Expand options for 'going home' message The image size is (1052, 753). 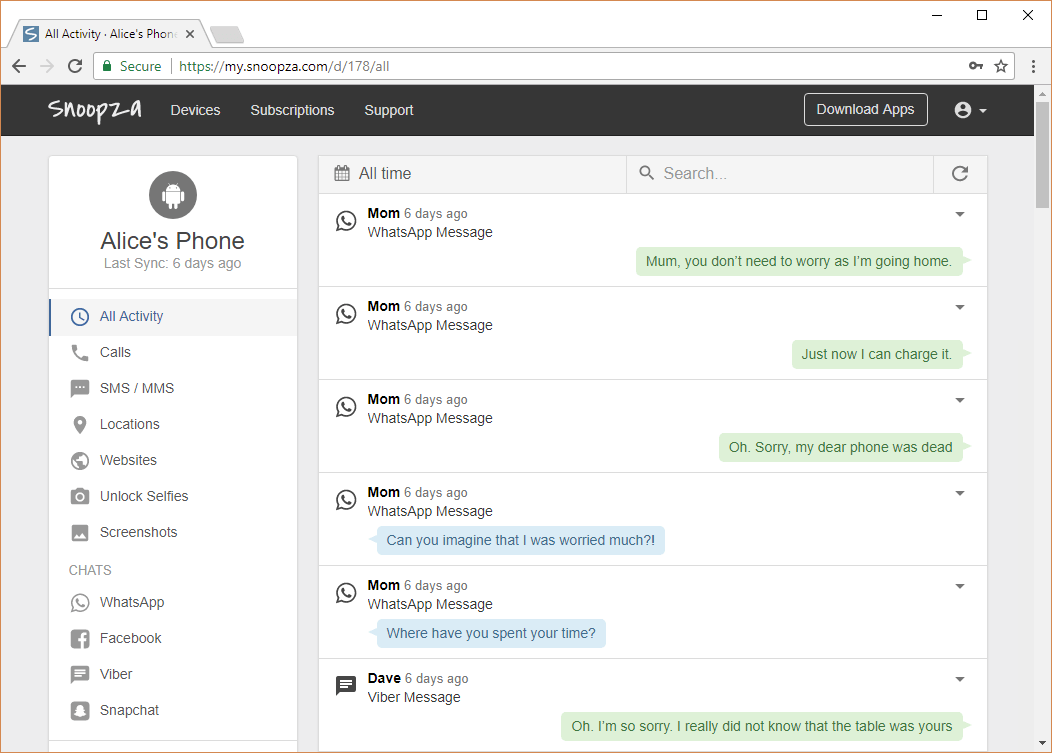tap(960, 215)
